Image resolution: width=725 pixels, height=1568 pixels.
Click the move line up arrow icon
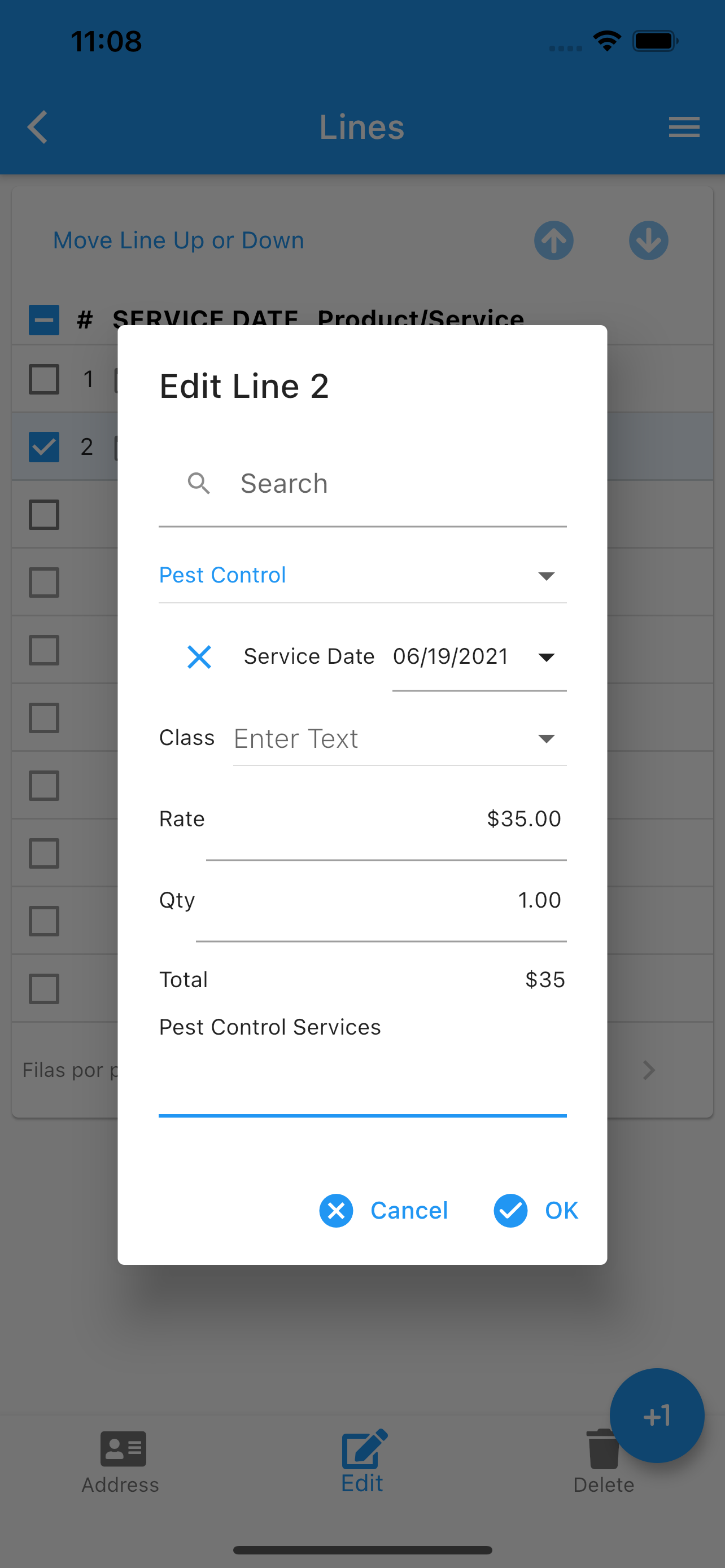click(x=553, y=240)
